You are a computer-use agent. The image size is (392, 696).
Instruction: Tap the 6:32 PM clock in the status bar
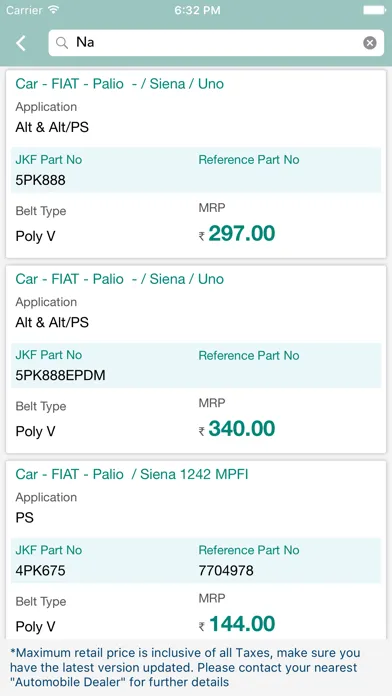pos(197,10)
